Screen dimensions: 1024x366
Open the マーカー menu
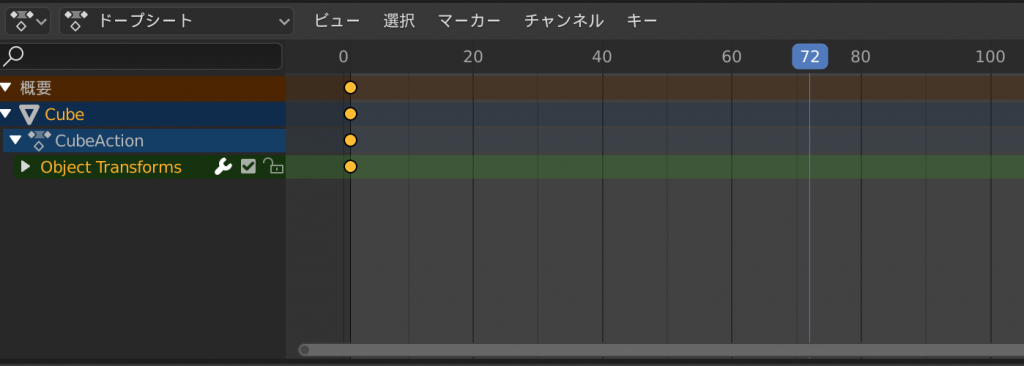click(469, 21)
